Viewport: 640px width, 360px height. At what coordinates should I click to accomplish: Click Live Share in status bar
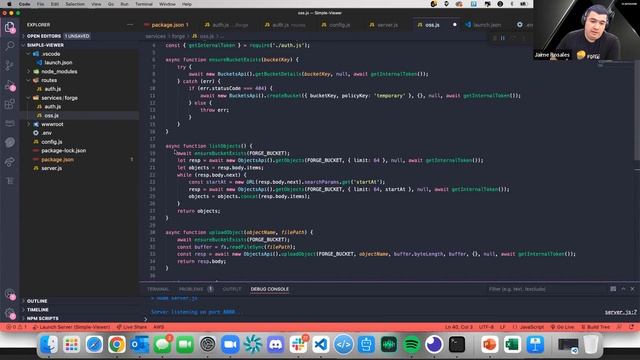[x=131, y=327]
